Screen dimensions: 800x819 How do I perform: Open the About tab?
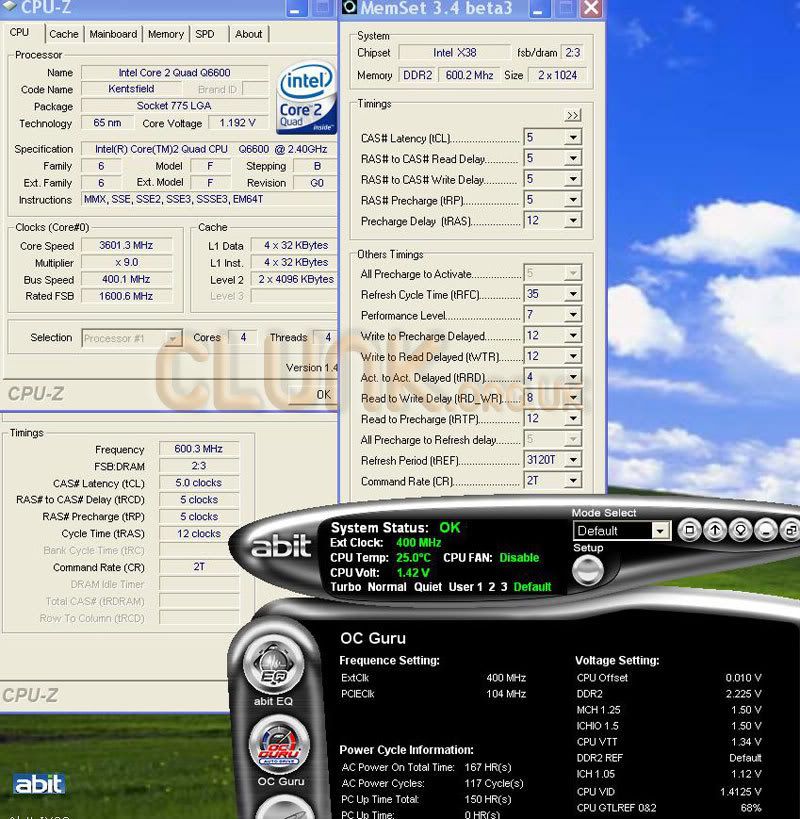[249, 34]
